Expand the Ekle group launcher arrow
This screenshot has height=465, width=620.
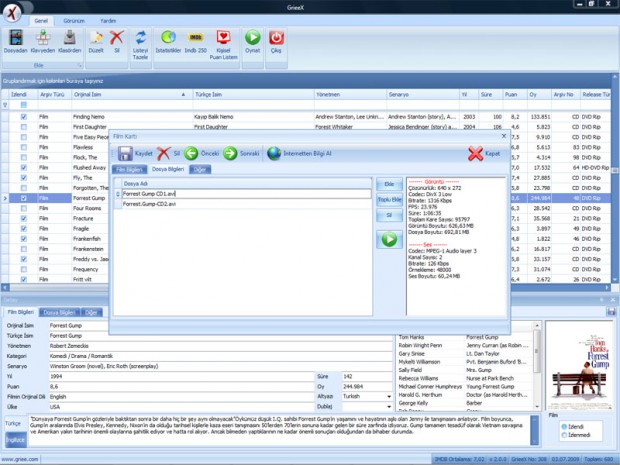tap(80, 66)
